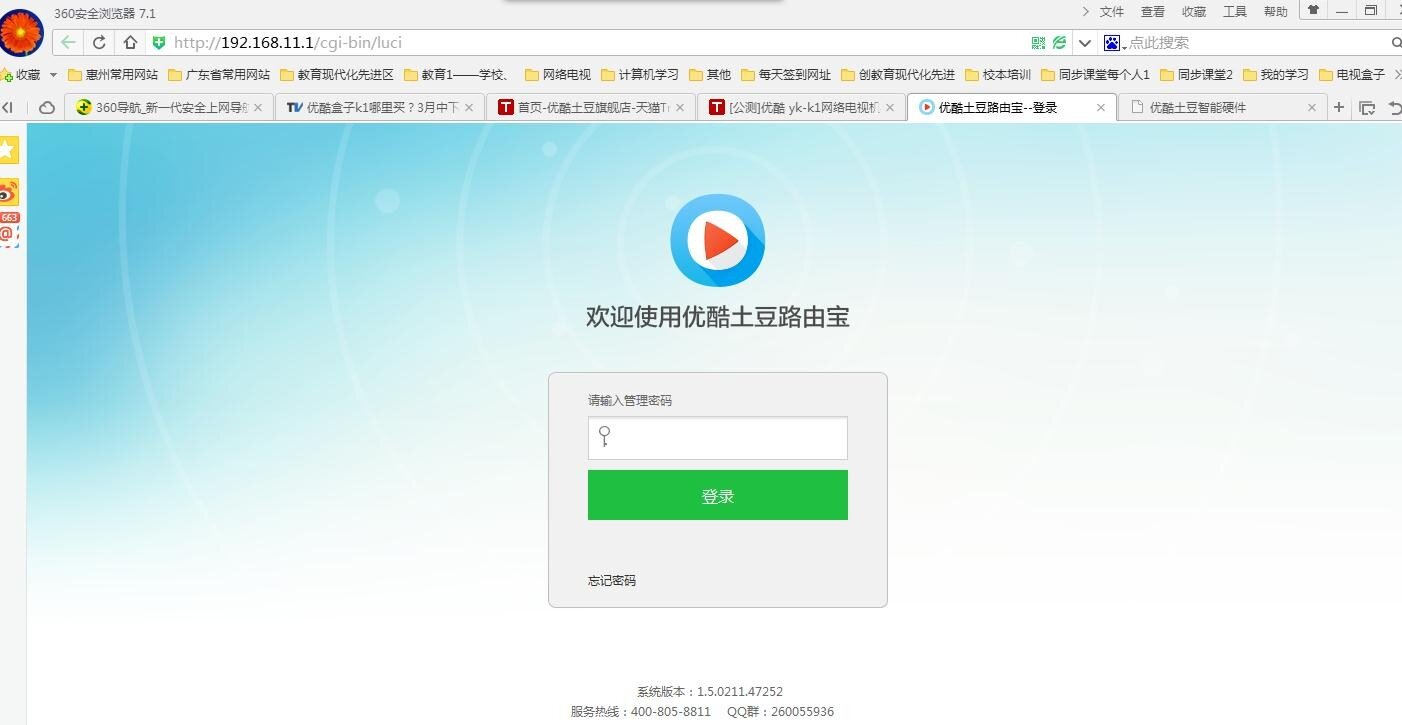
Task: Restore closed tab with the undo arrow
Action: 1395,107
